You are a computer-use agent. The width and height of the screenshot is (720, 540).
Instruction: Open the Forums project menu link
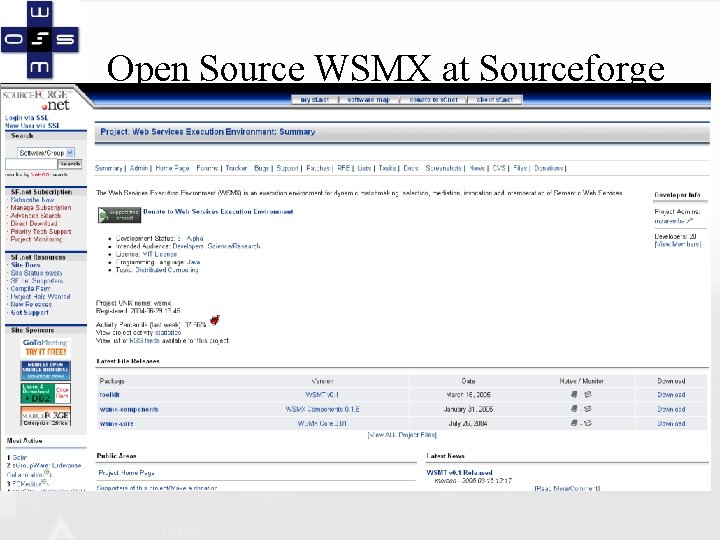point(207,168)
